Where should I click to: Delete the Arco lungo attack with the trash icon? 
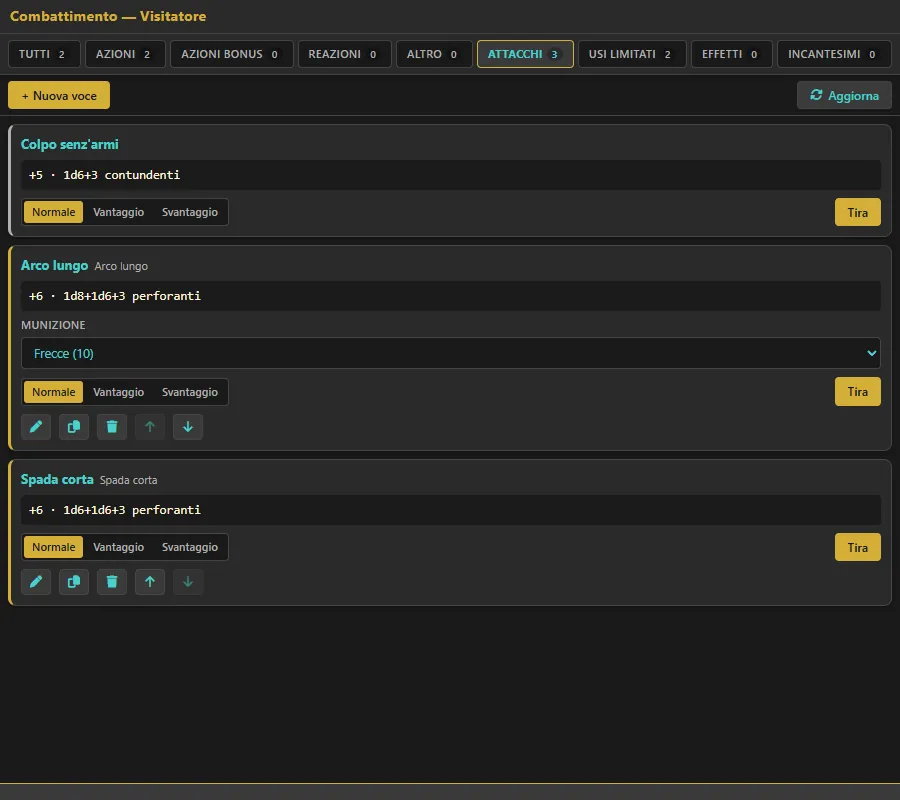(111, 427)
